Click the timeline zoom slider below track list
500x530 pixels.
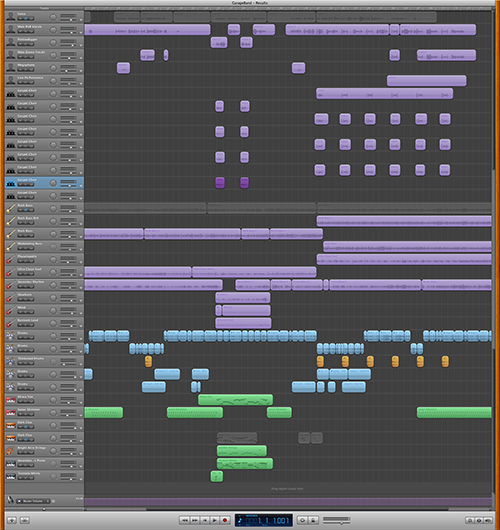(44, 509)
